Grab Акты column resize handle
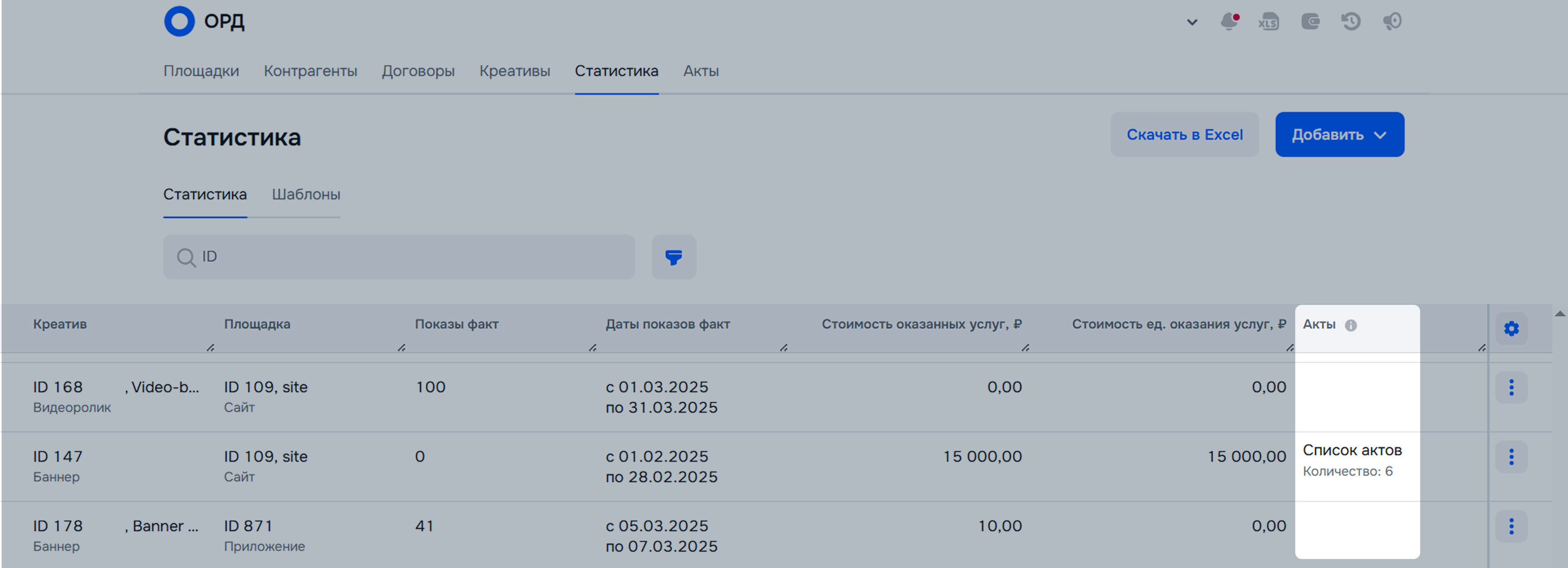 (1482, 347)
